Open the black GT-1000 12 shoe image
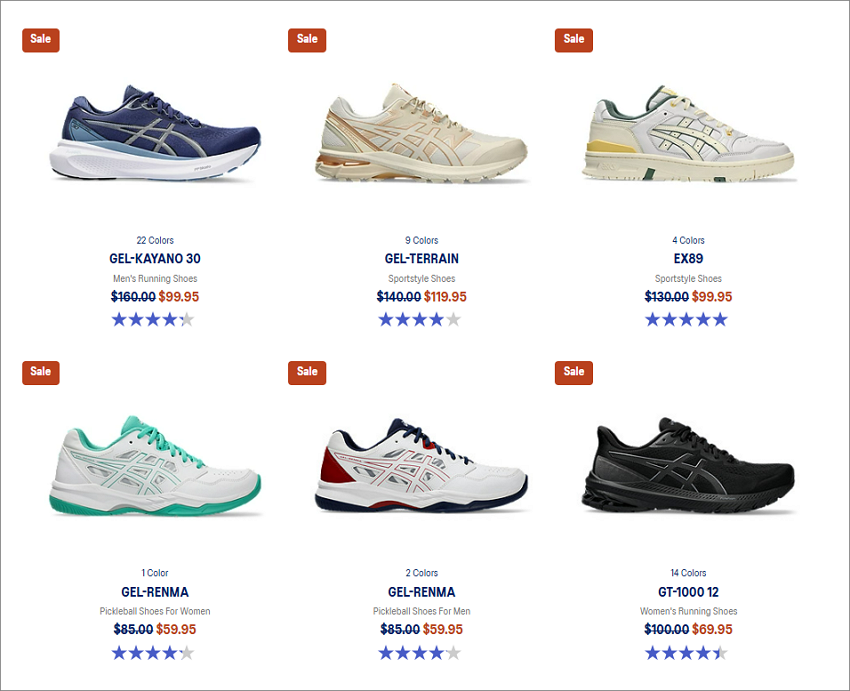Image resolution: width=850 pixels, height=691 pixels. [x=688, y=465]
